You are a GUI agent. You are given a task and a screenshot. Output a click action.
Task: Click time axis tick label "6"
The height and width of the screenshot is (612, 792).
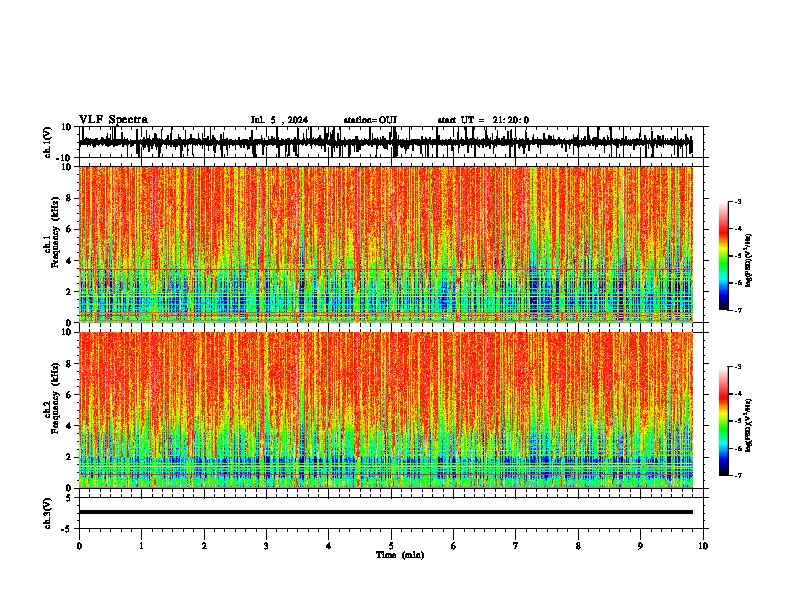454,546
